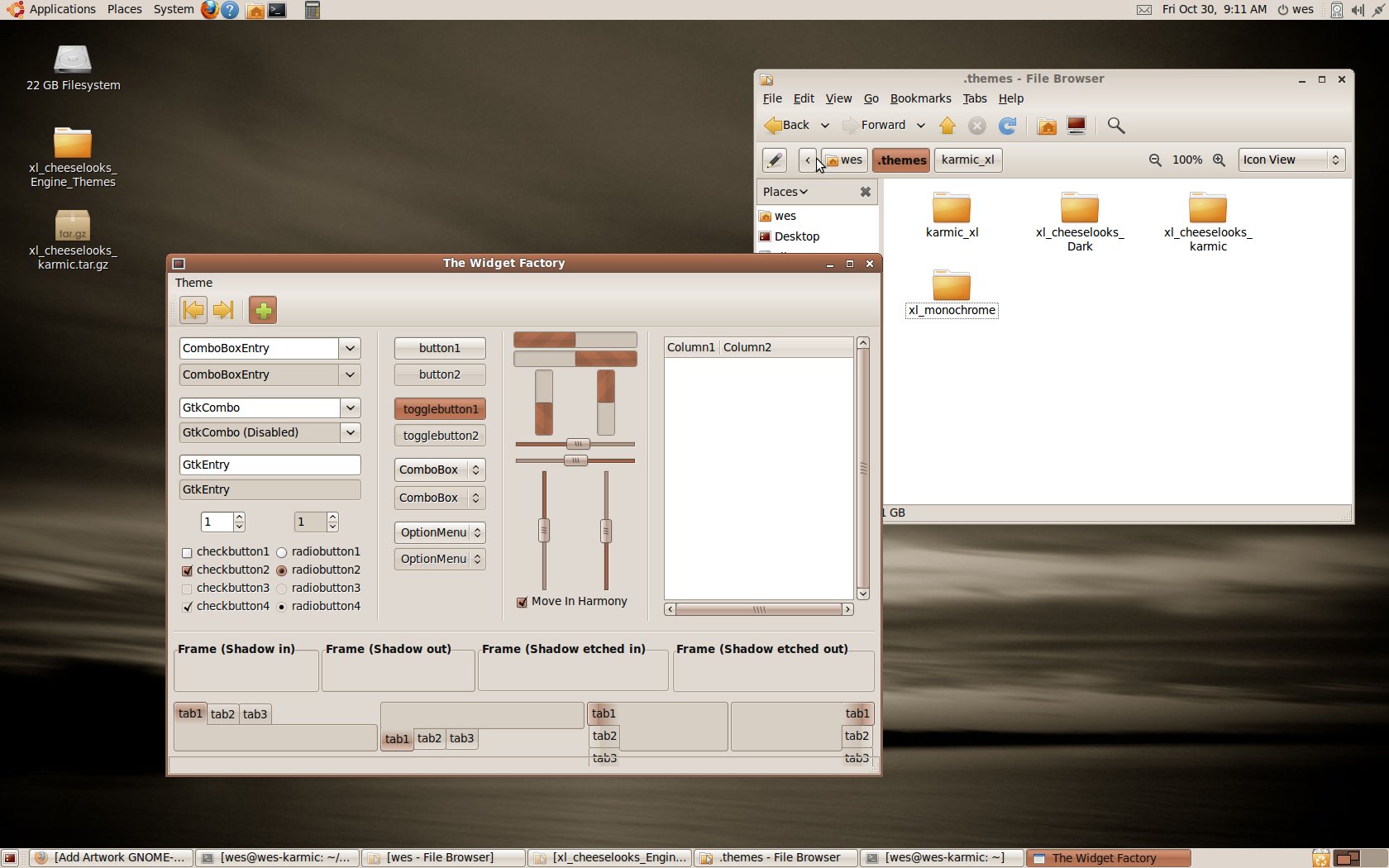Image resolution: width=1389 pixels, height=868 pixels.
Task: Toggle the Move In Harmony checkbox
Action: (x=522, y=602)
